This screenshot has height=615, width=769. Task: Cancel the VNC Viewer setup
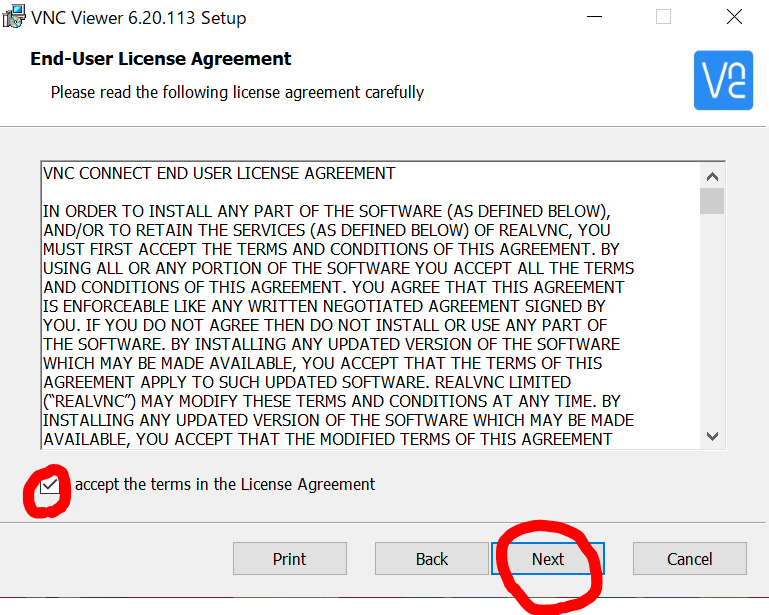[x=690, y=559]
